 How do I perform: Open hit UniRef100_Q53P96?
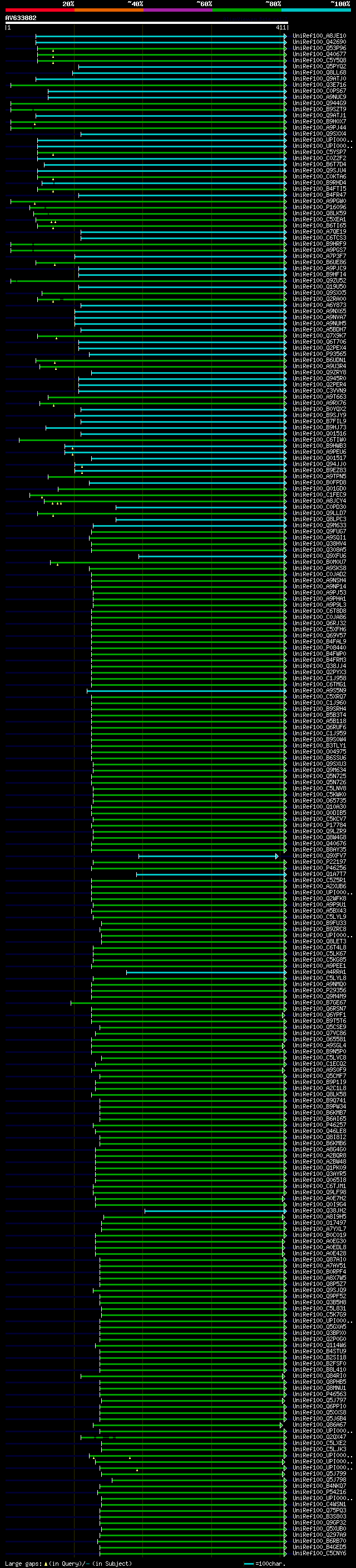click(x=319, y=48)
